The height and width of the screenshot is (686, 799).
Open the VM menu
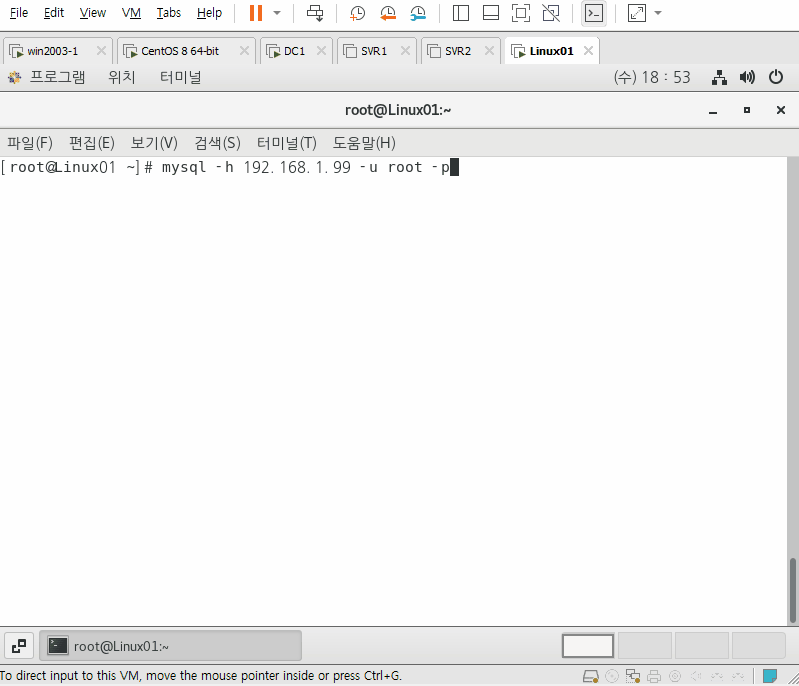tap(131, 13)
